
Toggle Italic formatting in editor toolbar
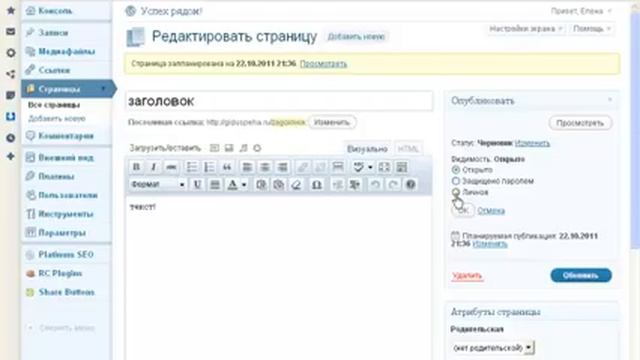point(153,167)
